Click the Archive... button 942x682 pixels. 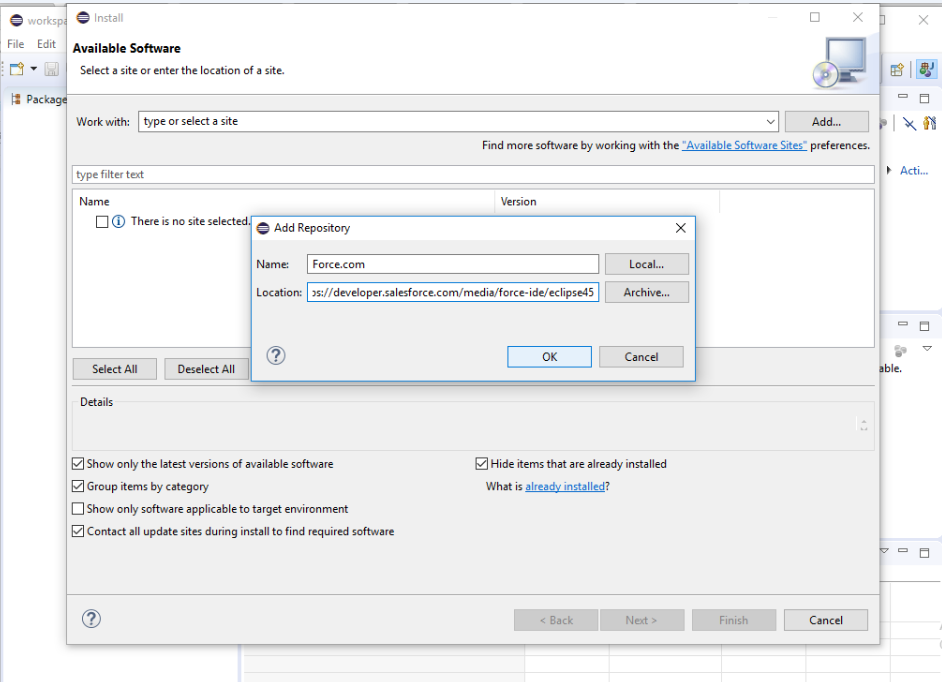click(646, 293)
